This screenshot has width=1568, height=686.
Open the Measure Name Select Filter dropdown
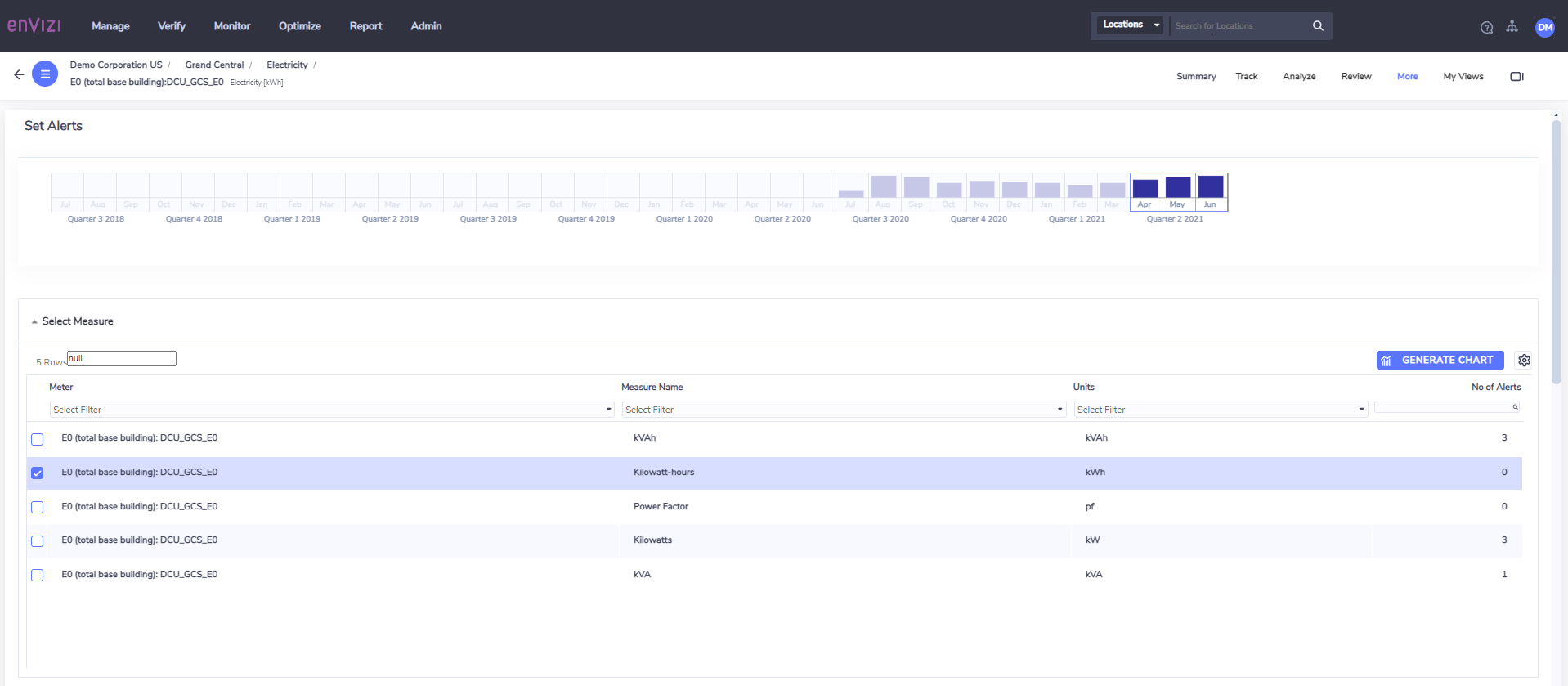(844, 410)
